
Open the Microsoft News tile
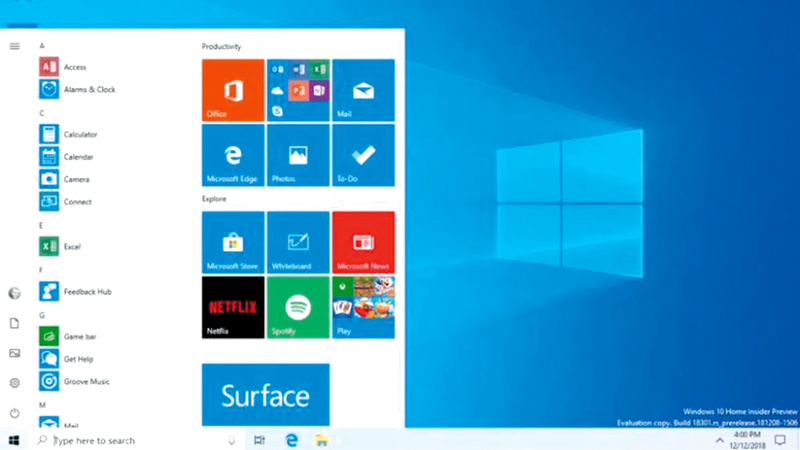click(363, 242)
